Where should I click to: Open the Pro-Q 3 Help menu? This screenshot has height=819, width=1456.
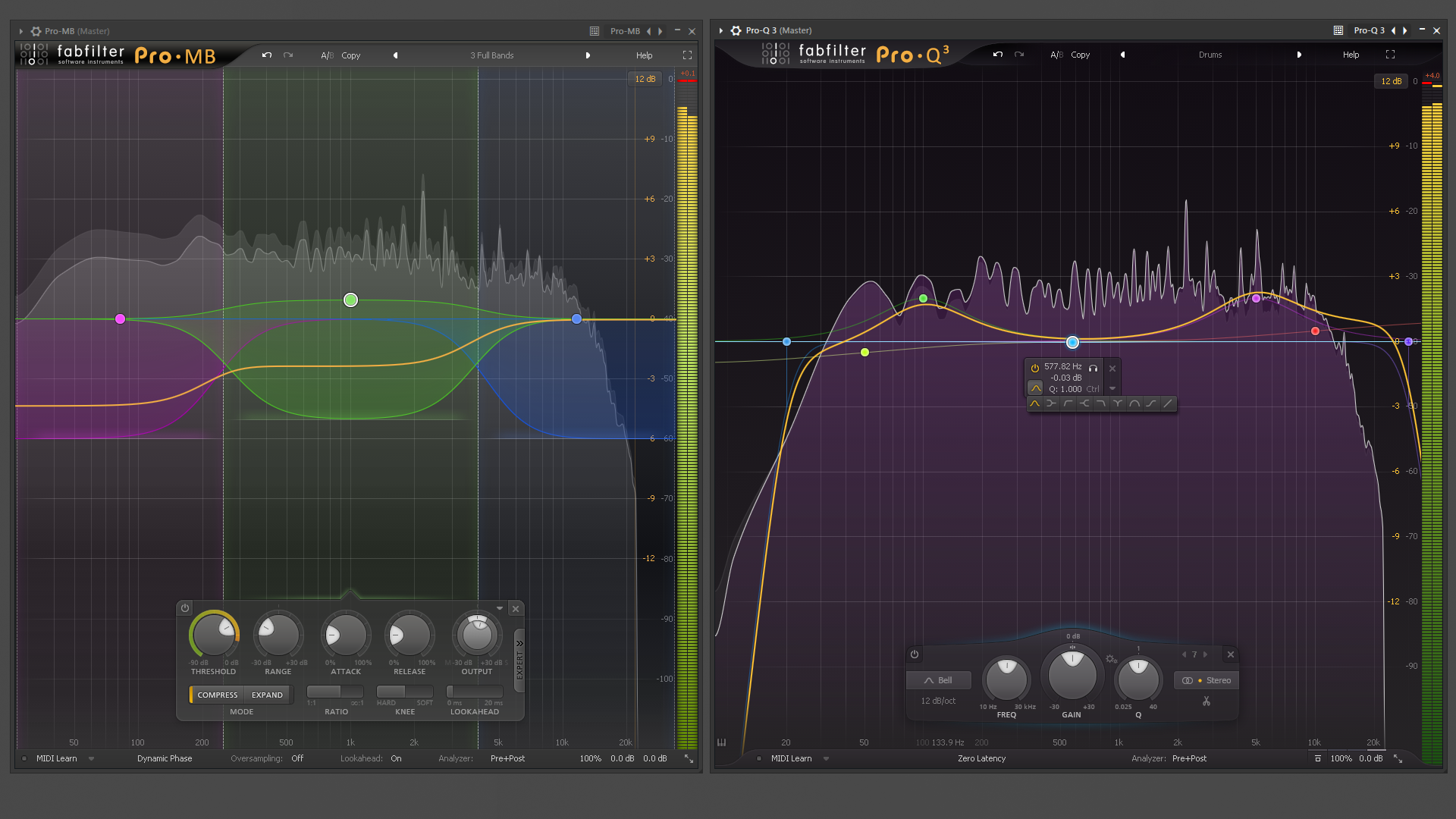tap(1351, 55)
